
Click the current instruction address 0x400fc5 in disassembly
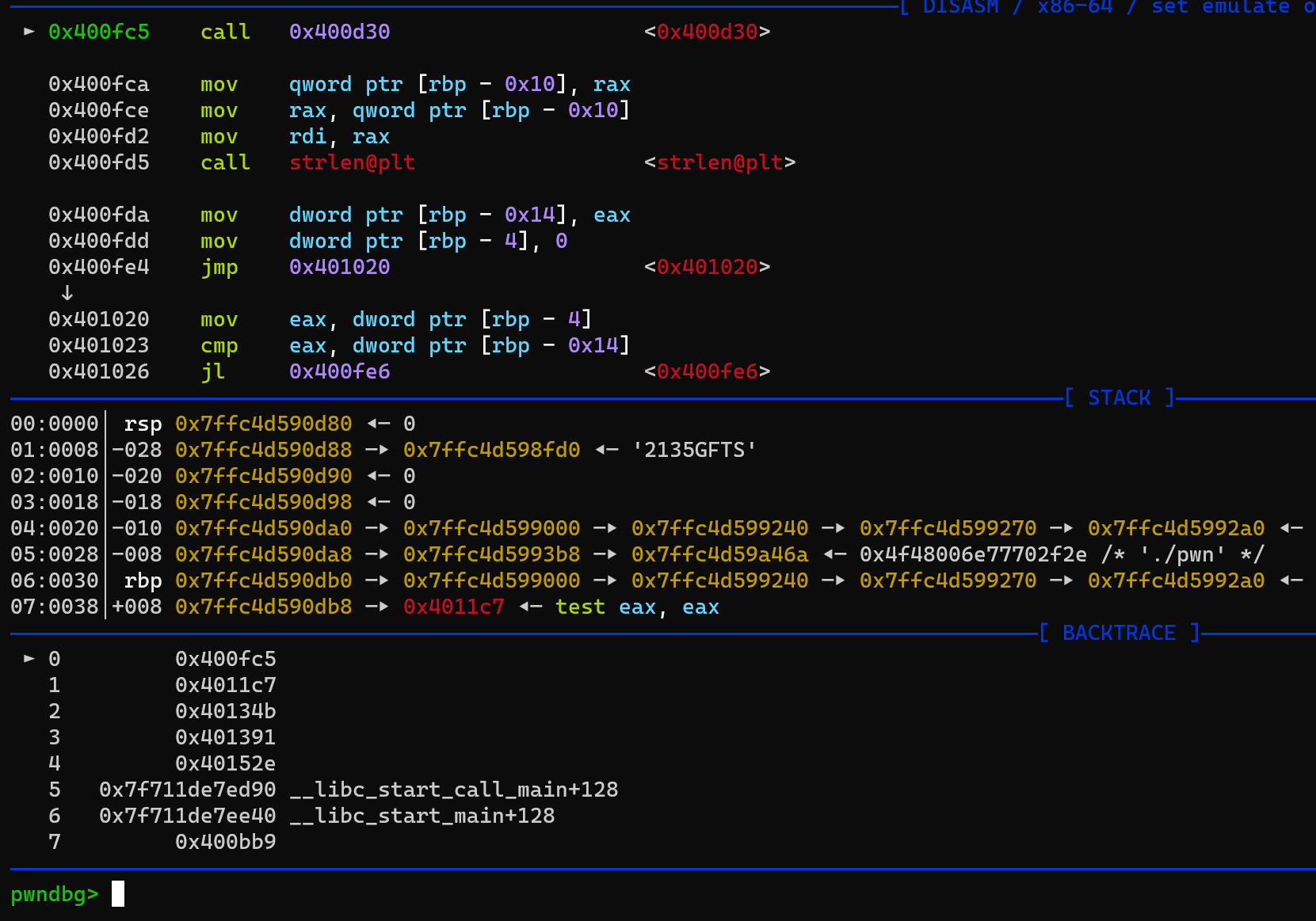pos(99,32)
